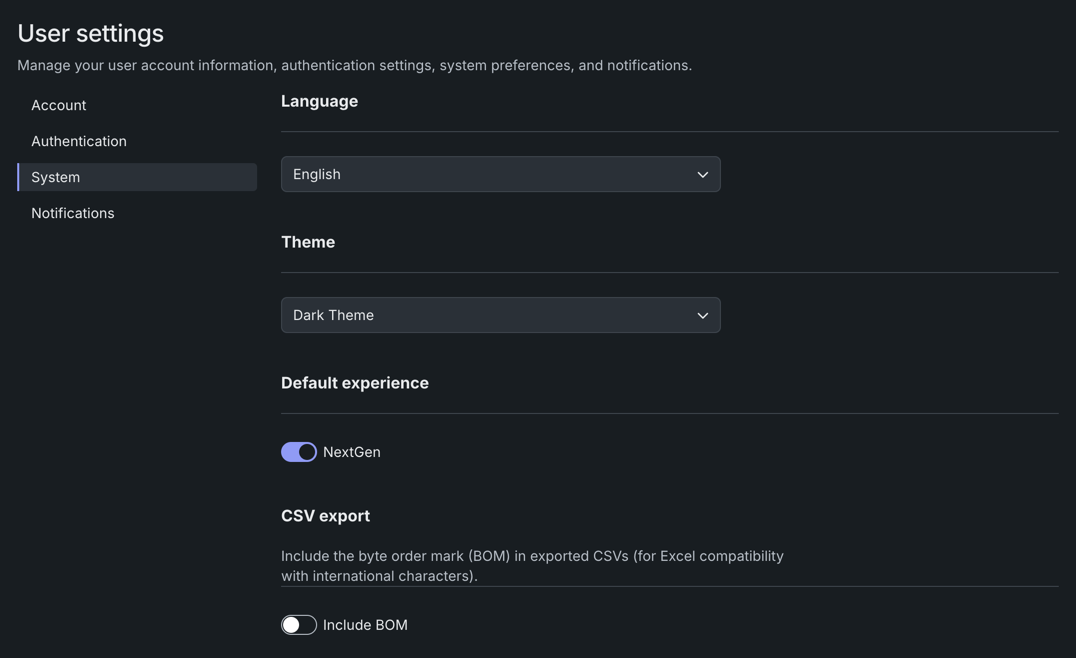The height and width of the screenshot is (658, 1076).
Task: Click the Language section heading
Action: (x=320, y=101)
